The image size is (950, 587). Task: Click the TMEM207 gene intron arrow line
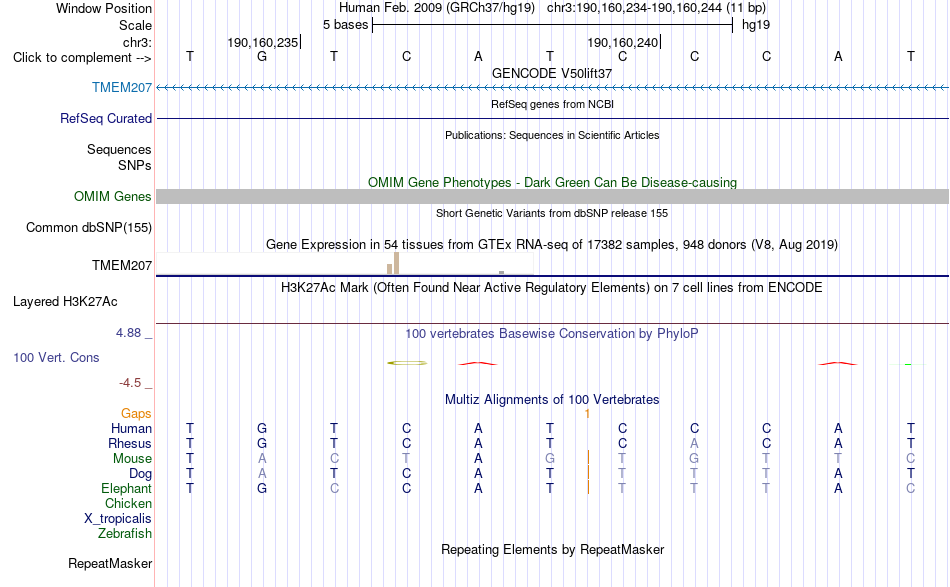tap(552, 88)
